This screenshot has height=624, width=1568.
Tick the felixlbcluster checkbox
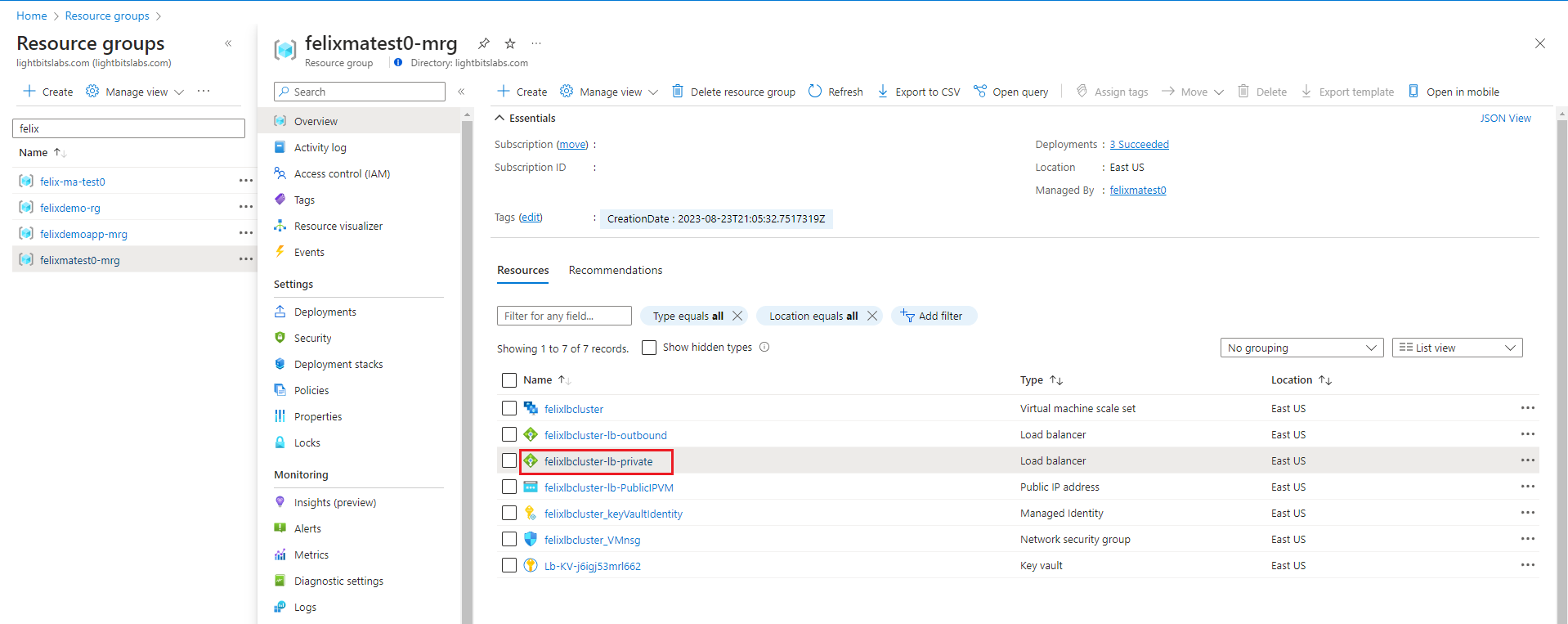[x=509, y=408]
